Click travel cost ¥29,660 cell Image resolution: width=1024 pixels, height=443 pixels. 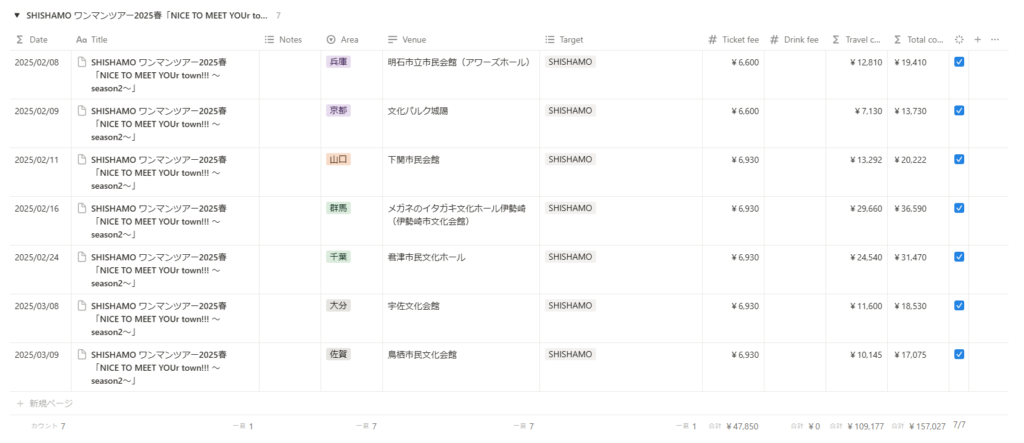pos(866,208)
